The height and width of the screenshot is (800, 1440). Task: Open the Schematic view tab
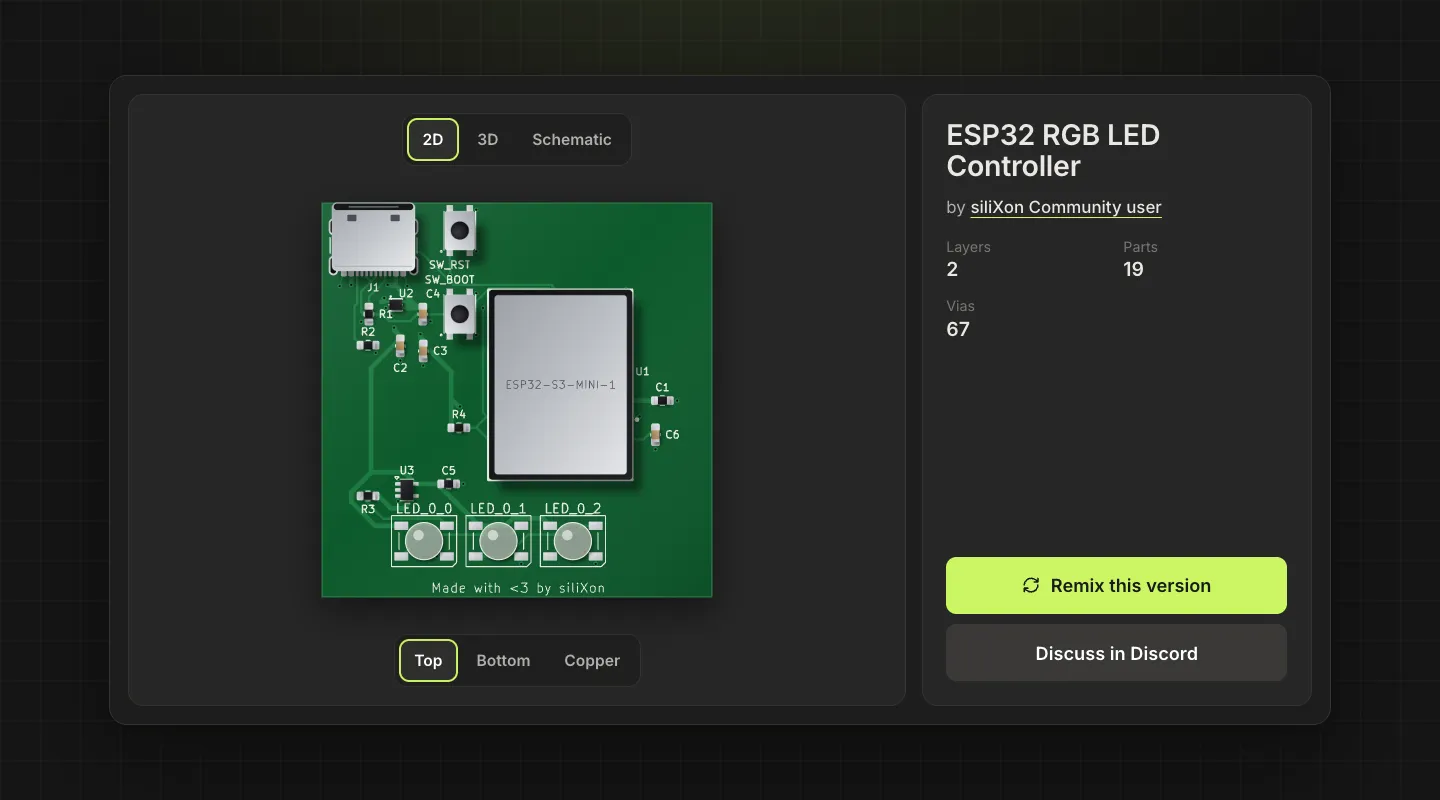tap(571, 140)
